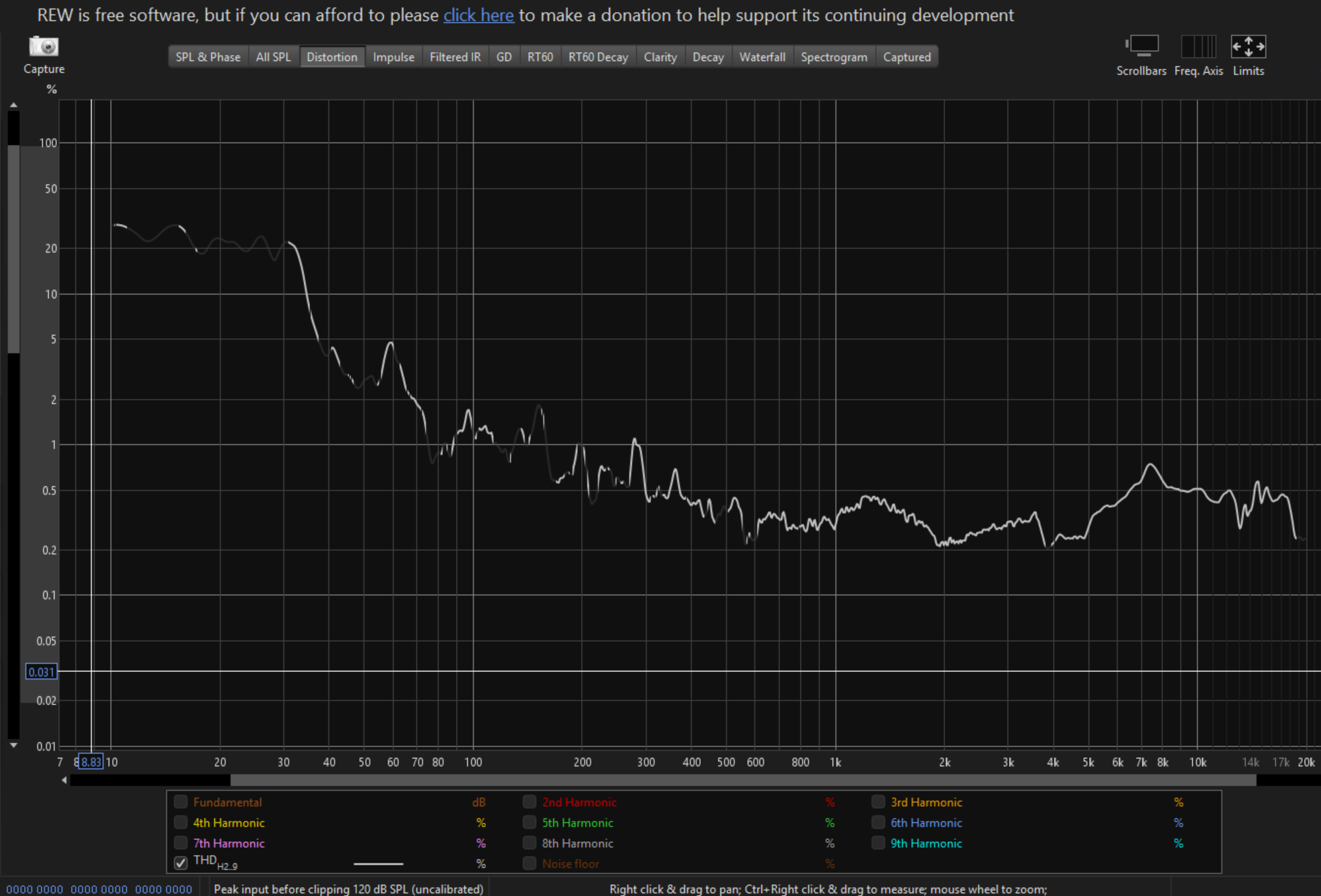Open the GD tab
The image size is (1321, 896).
pos(504,57)
